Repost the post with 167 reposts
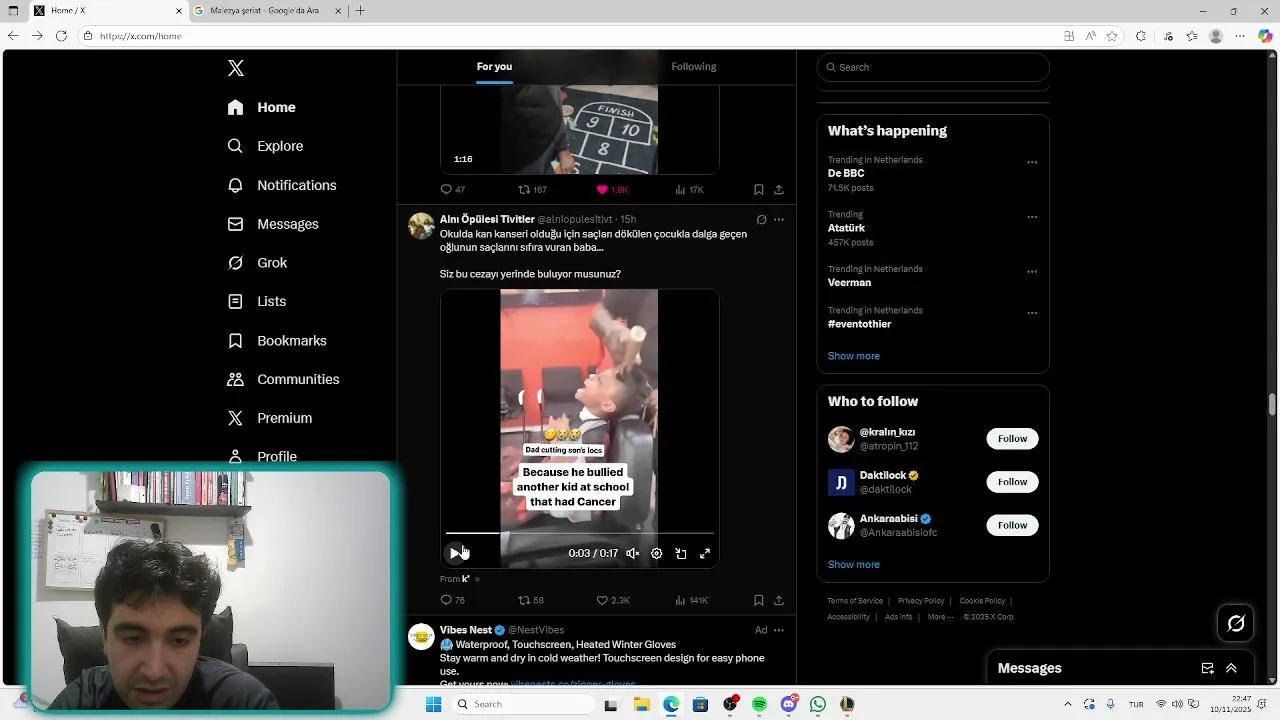 point(532,189)
